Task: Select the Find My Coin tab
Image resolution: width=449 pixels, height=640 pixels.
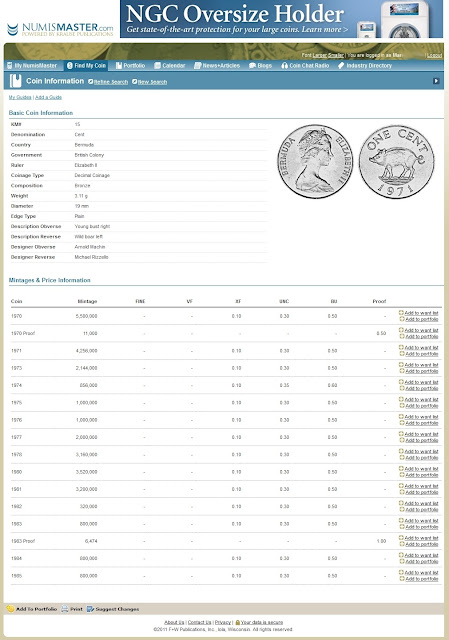Action: click(x=86, y=65)
